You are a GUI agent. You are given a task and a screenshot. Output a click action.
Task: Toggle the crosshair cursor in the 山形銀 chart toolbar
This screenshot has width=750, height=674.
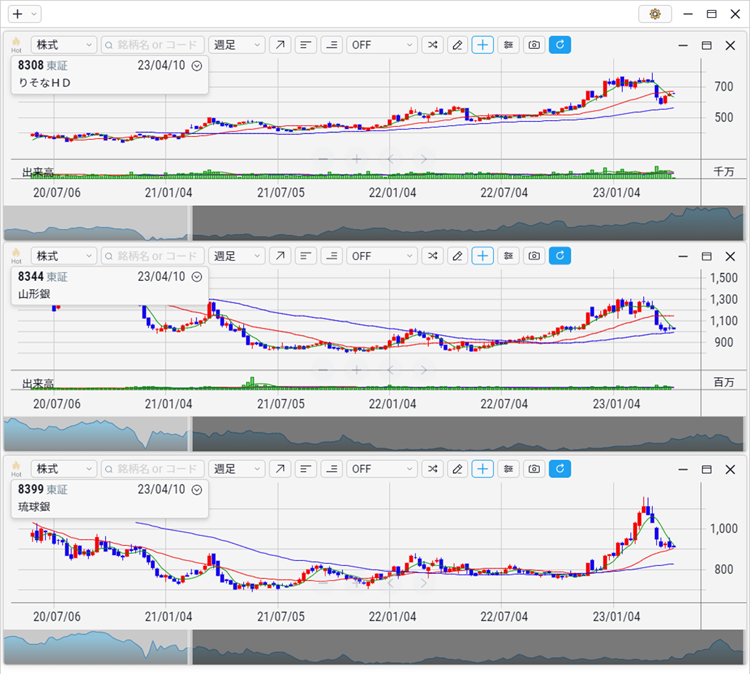[483, 256]
